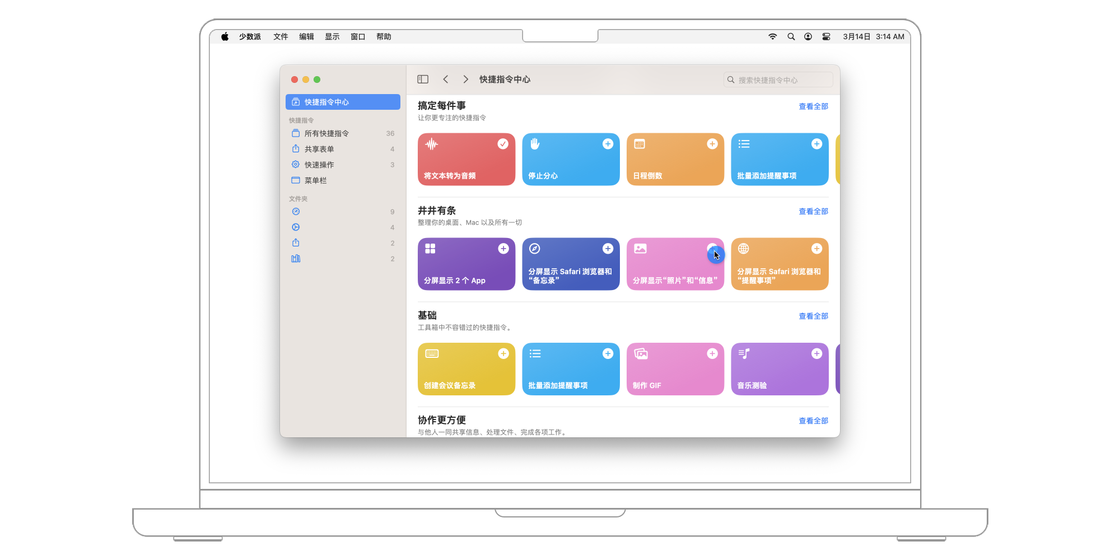Viewport: 1120px width, 560px height.
Task: Open 共享表单 in the sidebar
Action: click(x=343, y=149)
